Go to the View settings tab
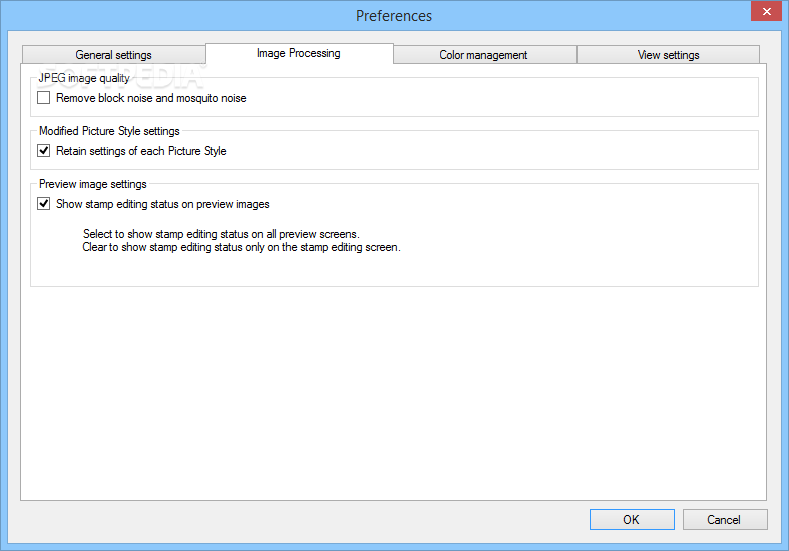This screenshot has width=789, height=551. [668, 55]
